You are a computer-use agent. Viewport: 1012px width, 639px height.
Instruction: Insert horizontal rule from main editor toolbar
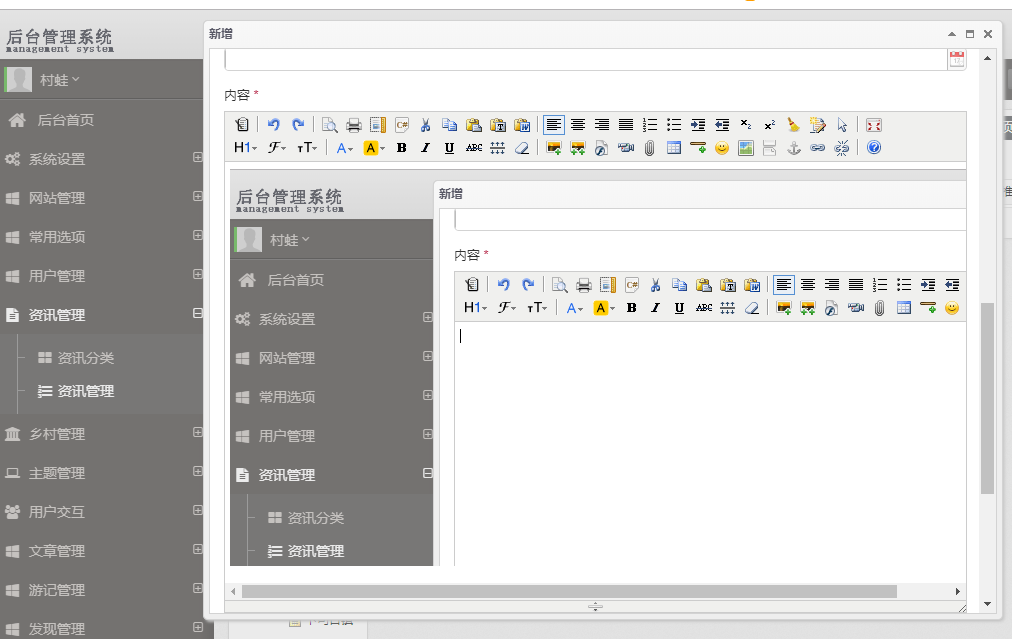tap(698, 148)
